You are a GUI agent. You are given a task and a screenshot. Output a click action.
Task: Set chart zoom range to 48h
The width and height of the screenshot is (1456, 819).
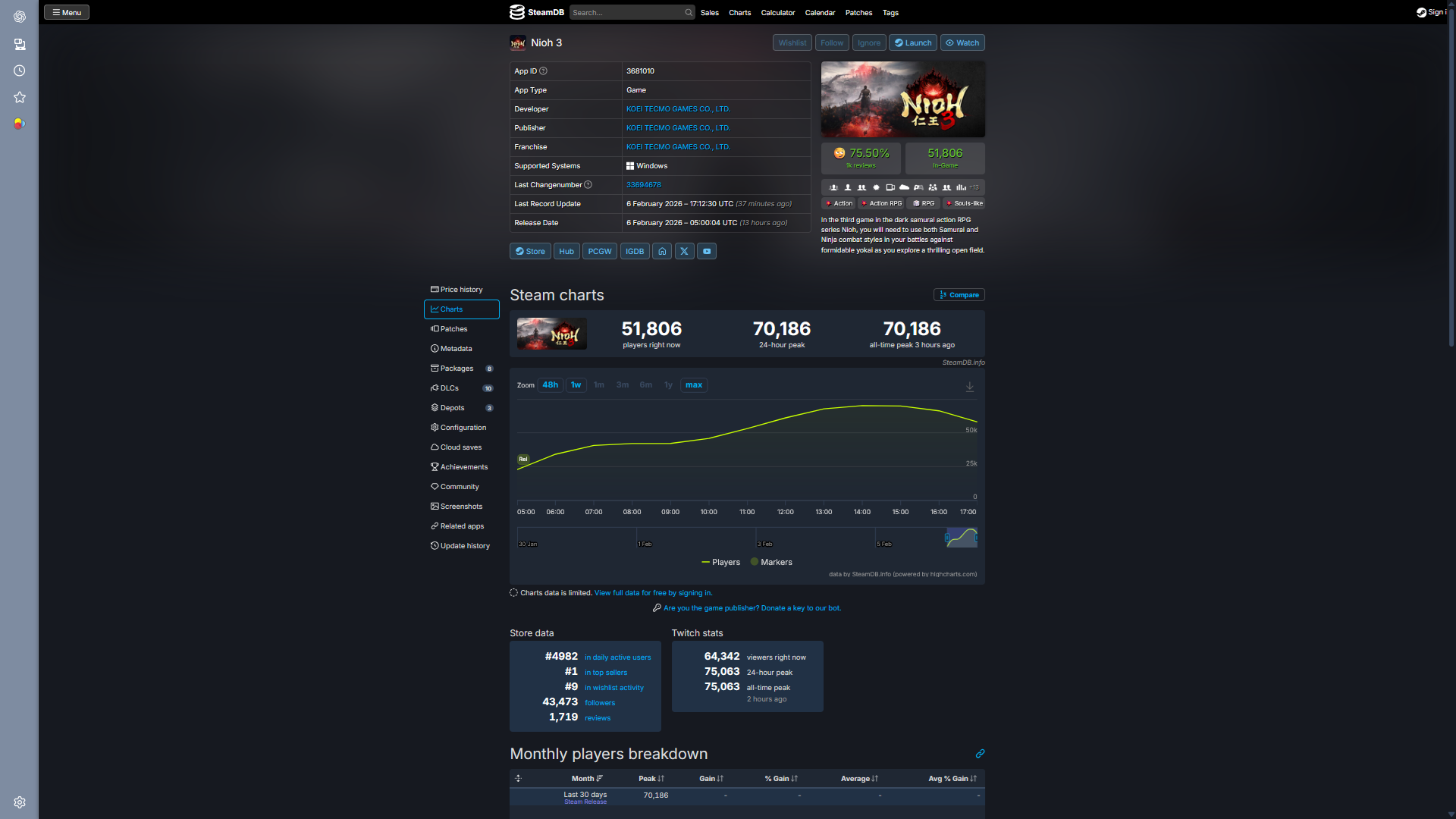click(x=550, y=385)
